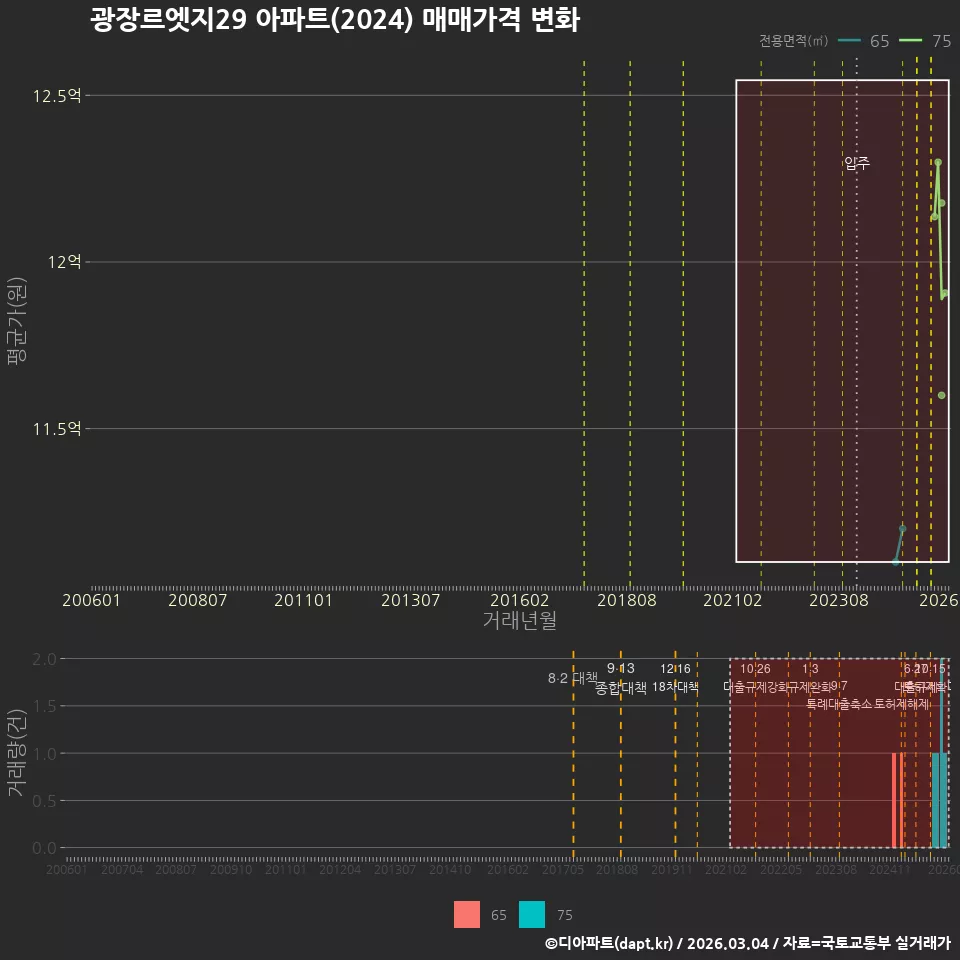Click the 10·26 policy date label
This screenshot has height=960, width=960.
click(755, 669)
